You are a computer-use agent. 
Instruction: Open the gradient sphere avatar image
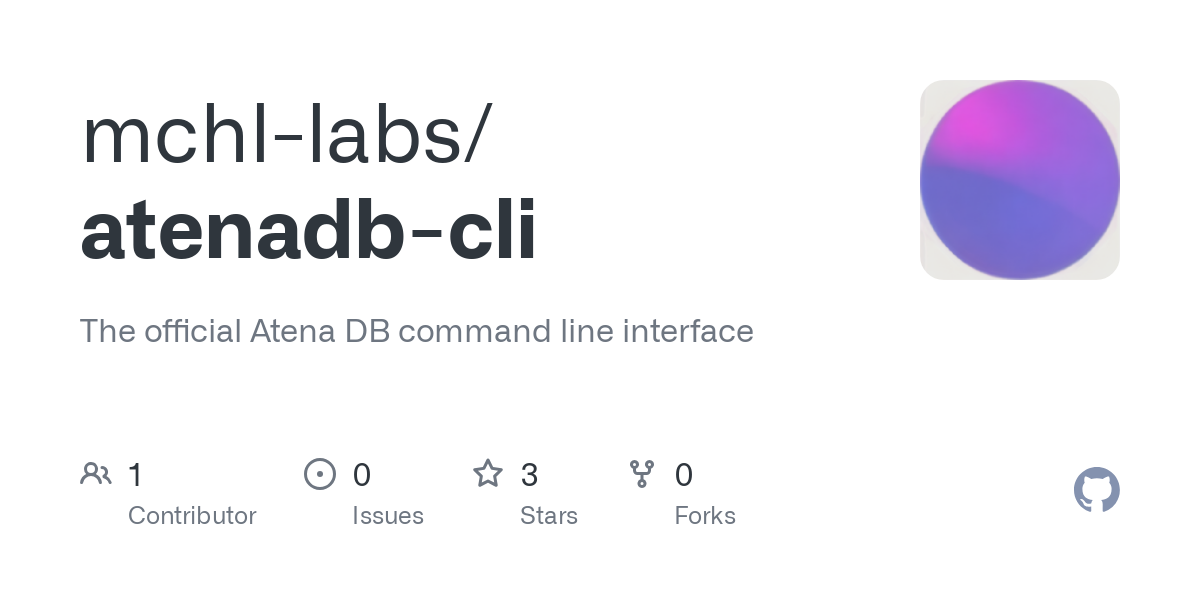[x=1019, y=180]
